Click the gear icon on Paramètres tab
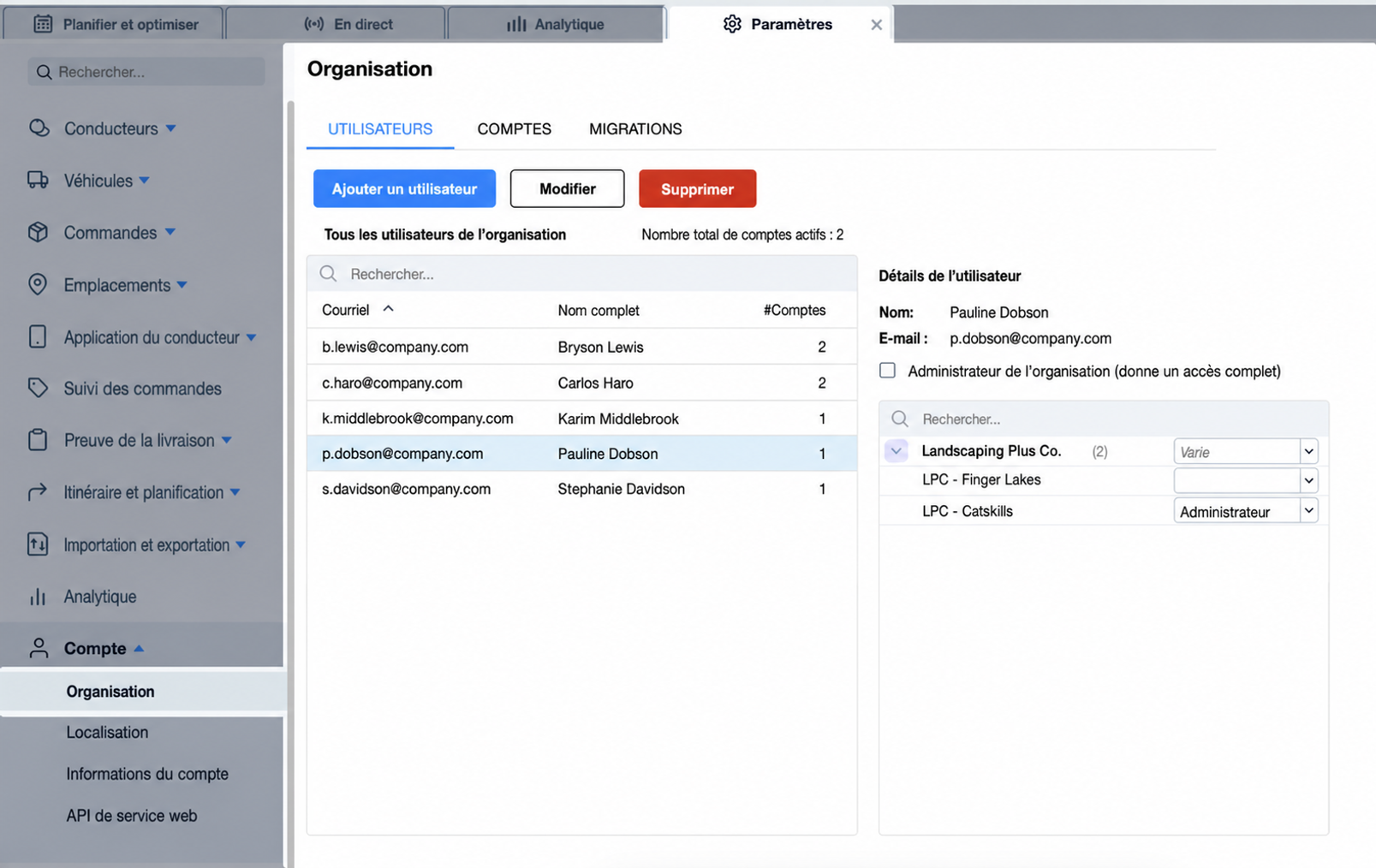Screen dimensions: 1376x868 pyautogui.click(x=732, y=24)
